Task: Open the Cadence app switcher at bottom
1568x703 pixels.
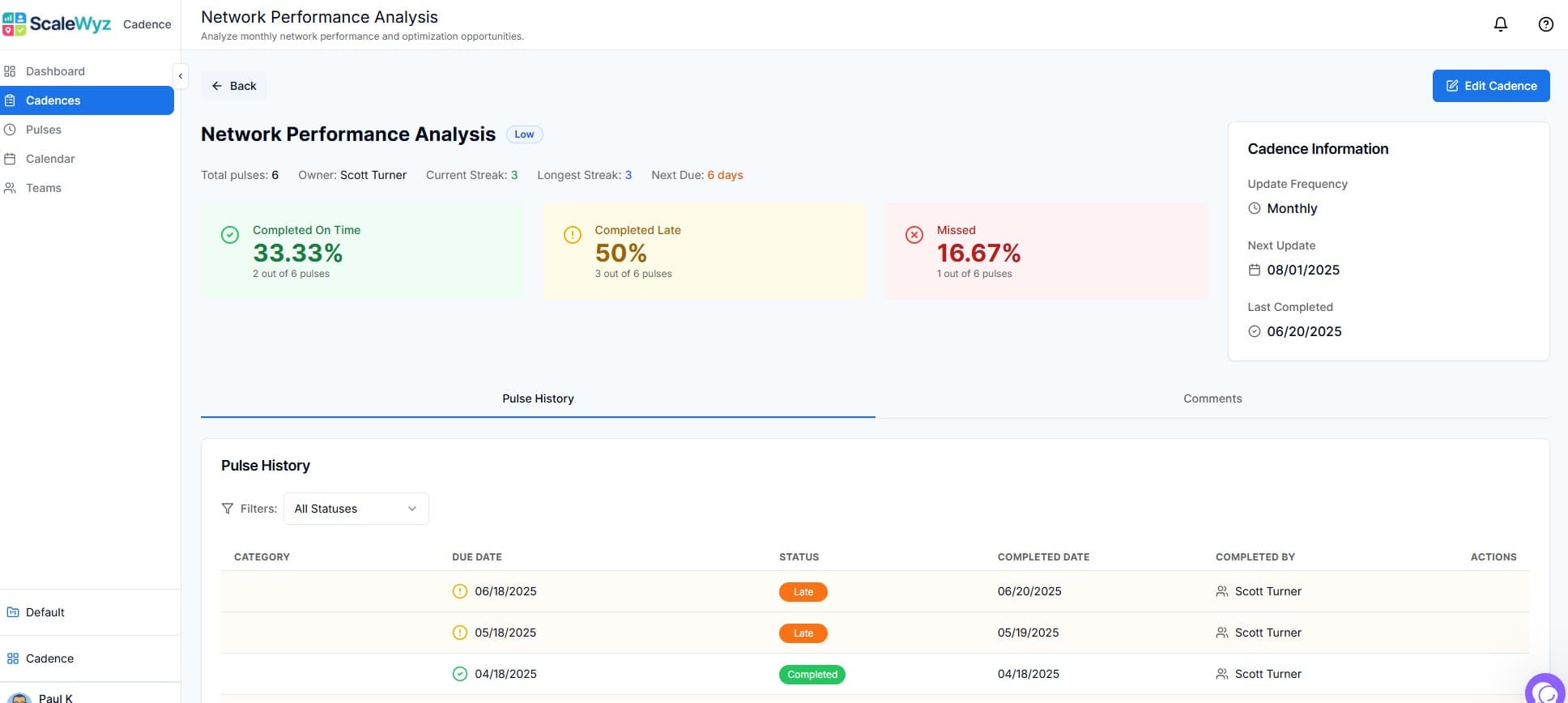Action: click(x=49, y=658)
